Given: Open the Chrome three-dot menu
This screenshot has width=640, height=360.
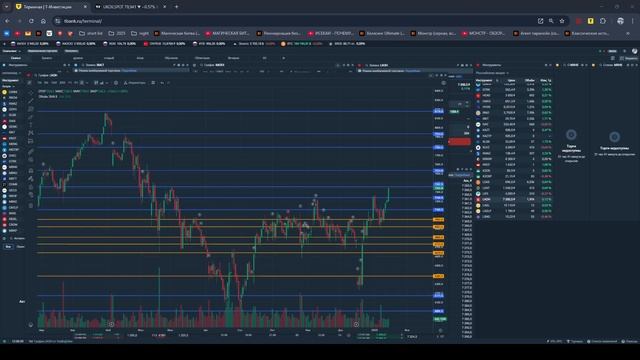Looking at the screenshot, I should click(633, 21).
